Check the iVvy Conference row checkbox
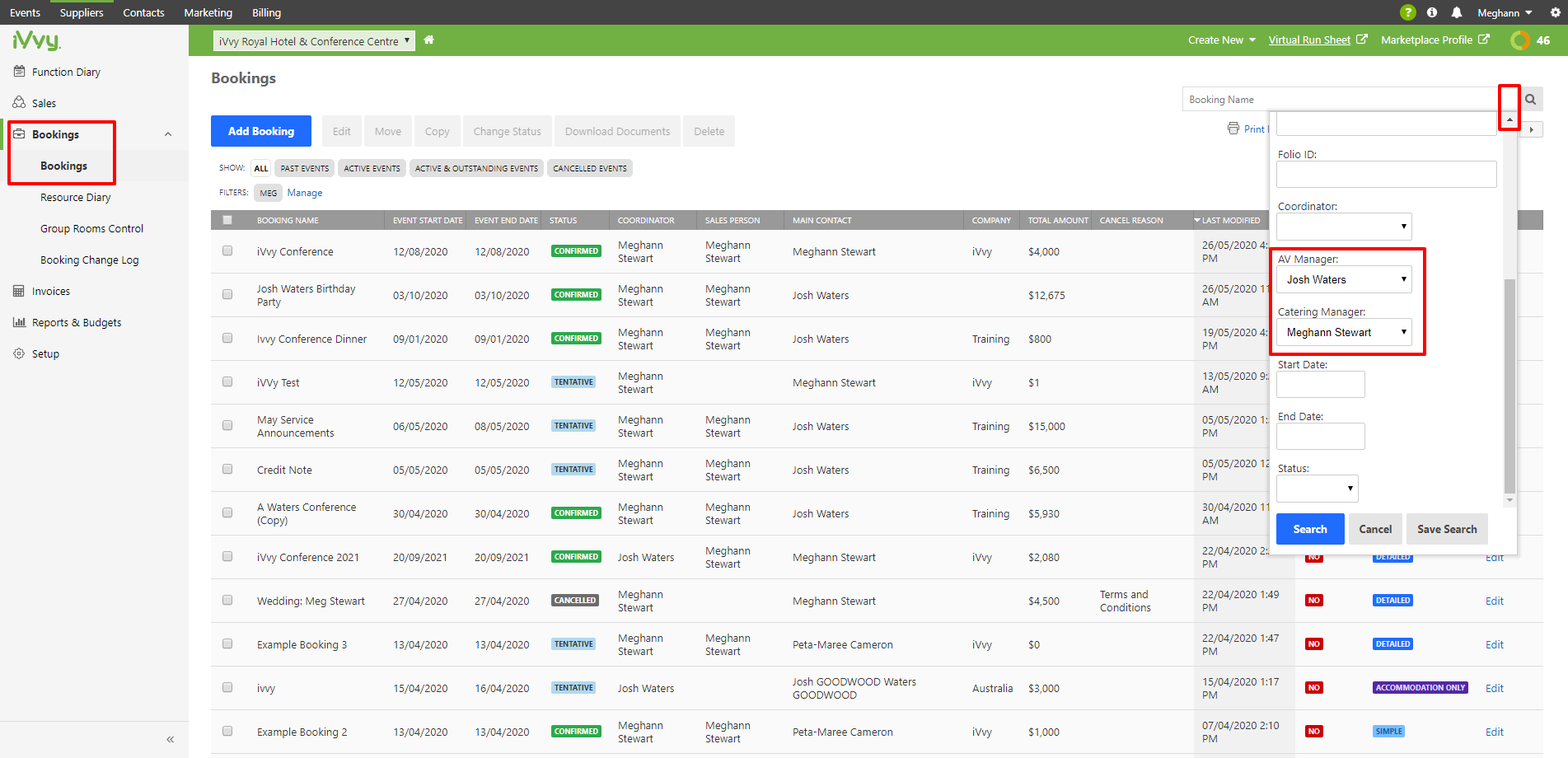This screenshot has height=758, width=1568. (x=227, y=250)
